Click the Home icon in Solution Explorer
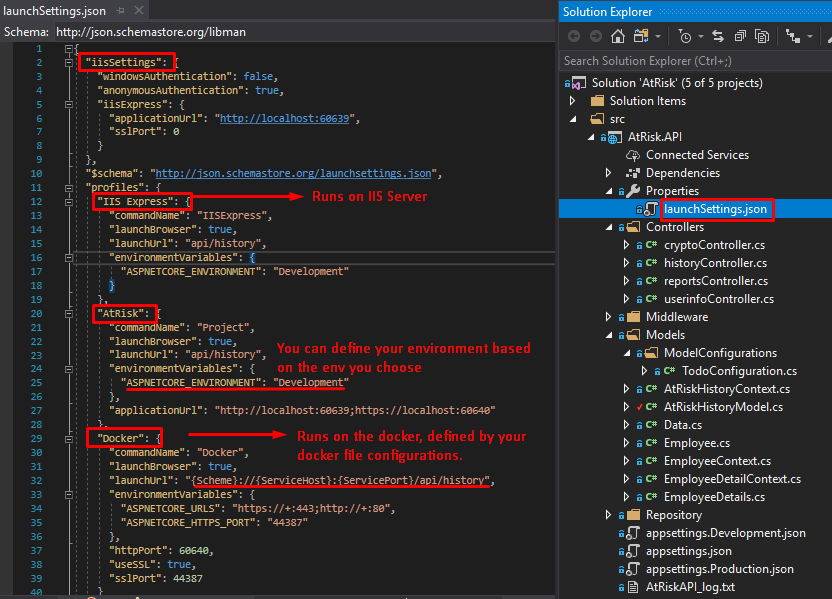832x599 pixels. point(618,36)
